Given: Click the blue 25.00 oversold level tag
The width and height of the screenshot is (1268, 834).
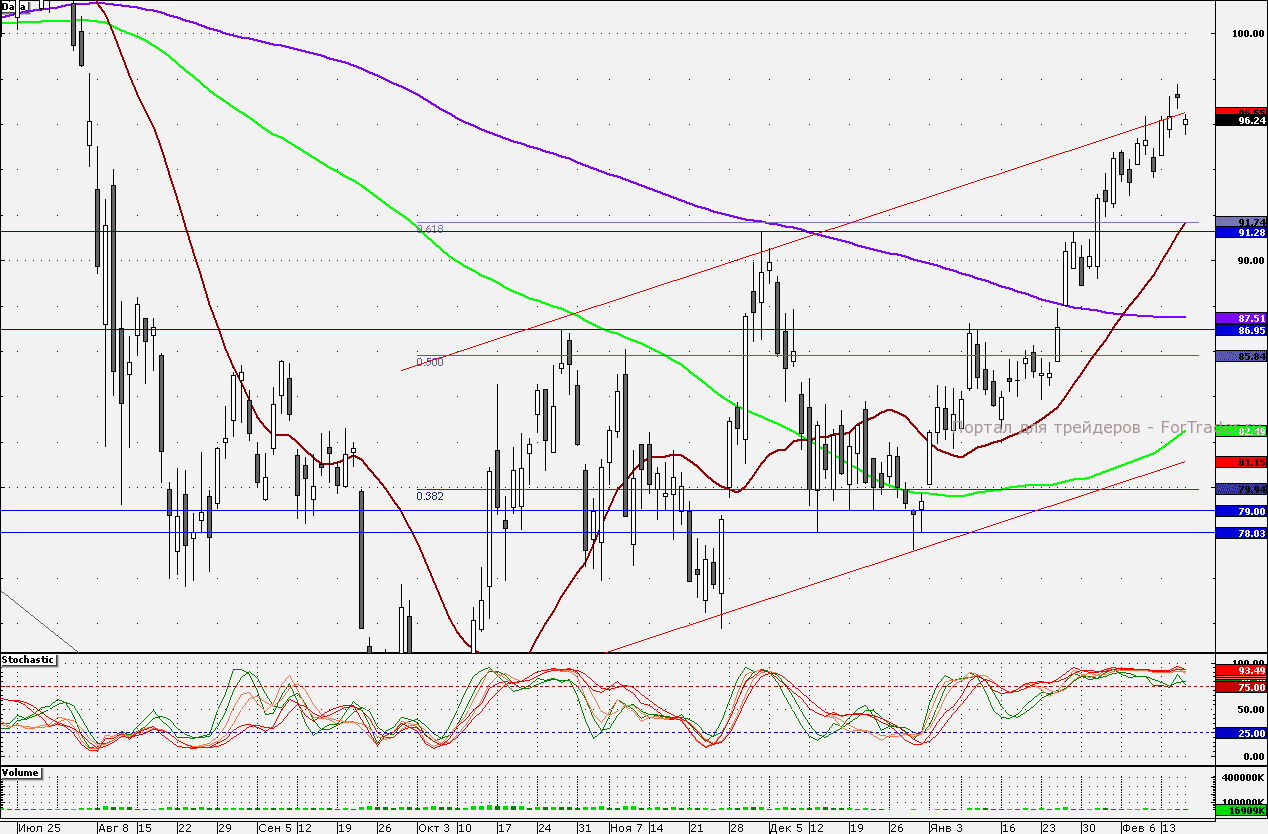Looking at the screenshot, I should 1240,733.
